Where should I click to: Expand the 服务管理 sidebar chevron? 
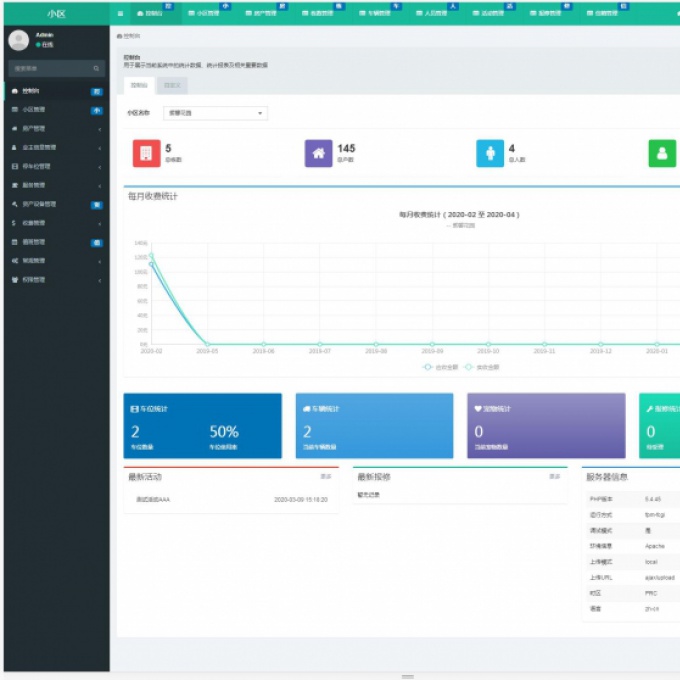100,186
